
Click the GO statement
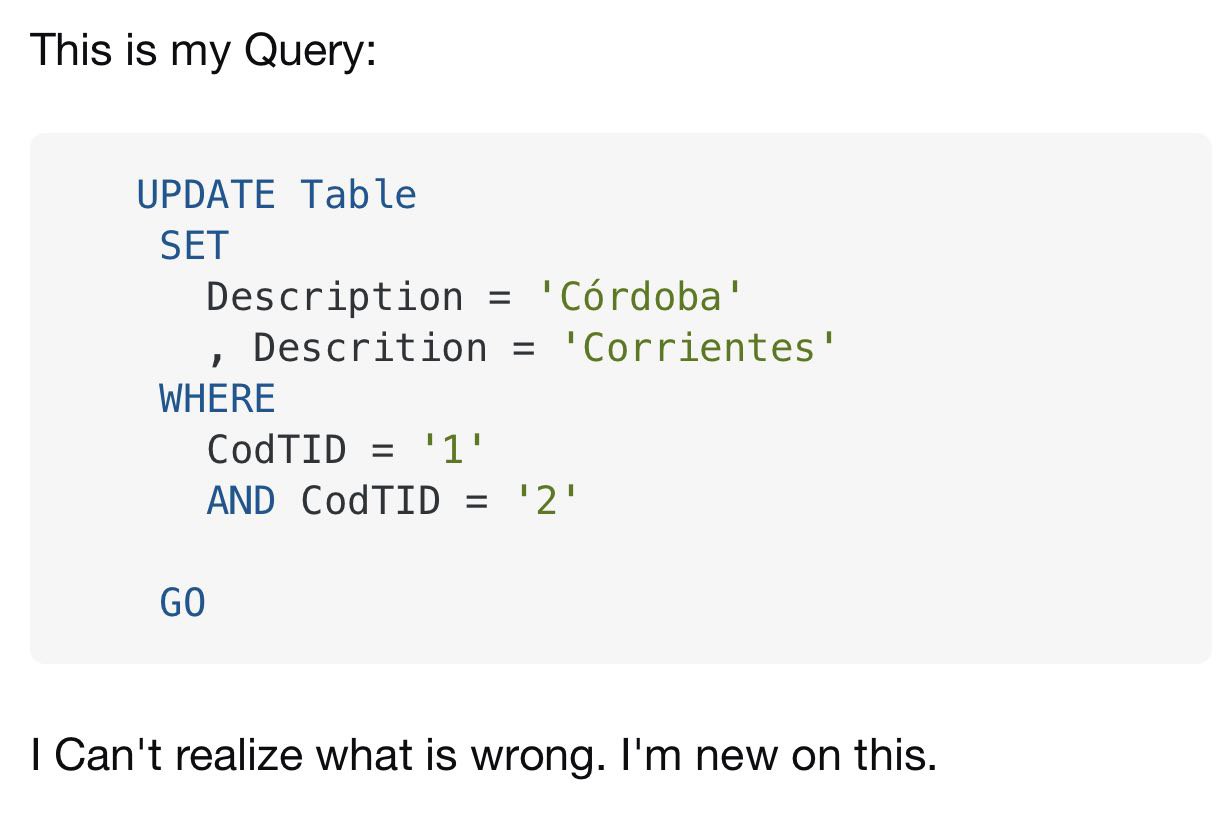[182, 602]
